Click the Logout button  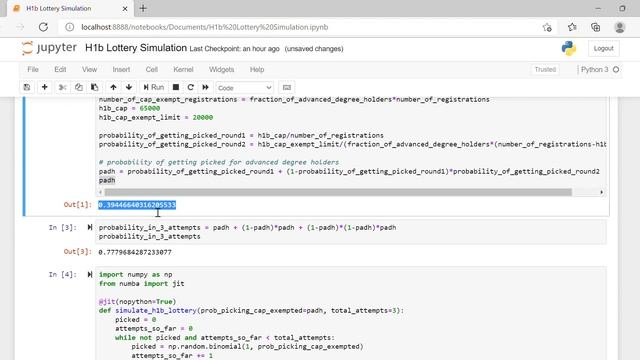(x=603, y=48)
